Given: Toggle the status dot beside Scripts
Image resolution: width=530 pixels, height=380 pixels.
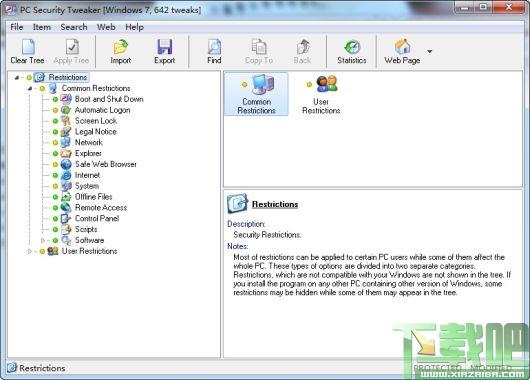Looking at the screenshot, I should pyautogui.click(x=55, y=230).
